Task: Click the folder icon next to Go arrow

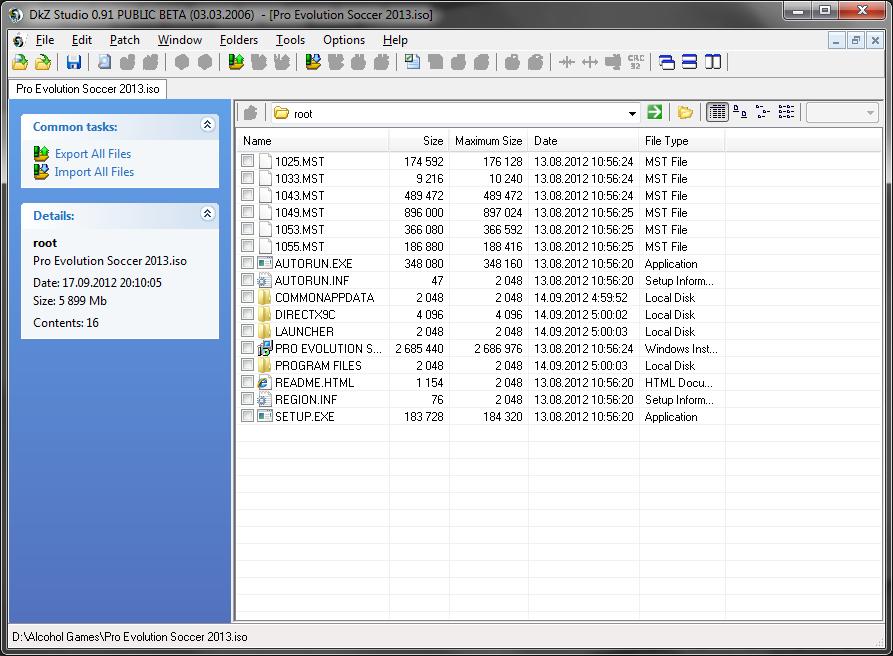Action: tap(685, 112)
